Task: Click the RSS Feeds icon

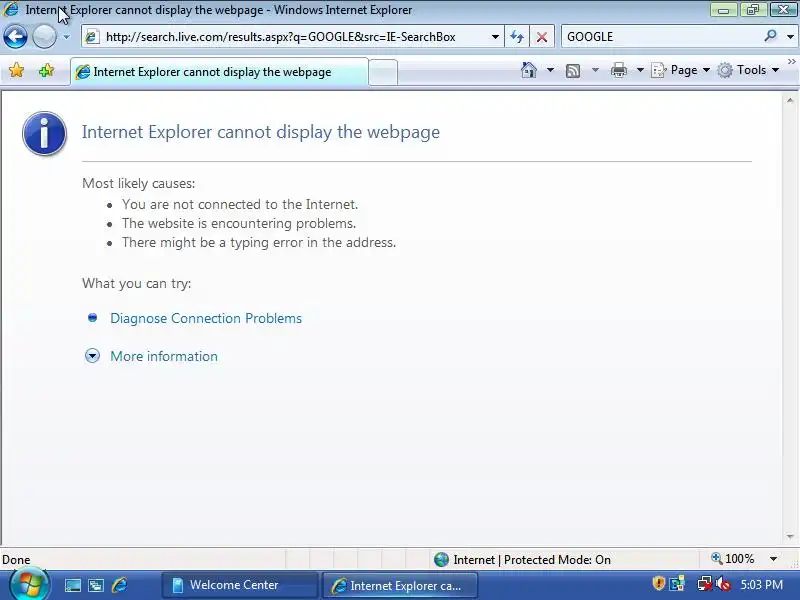Action: (x=573, y=70)
